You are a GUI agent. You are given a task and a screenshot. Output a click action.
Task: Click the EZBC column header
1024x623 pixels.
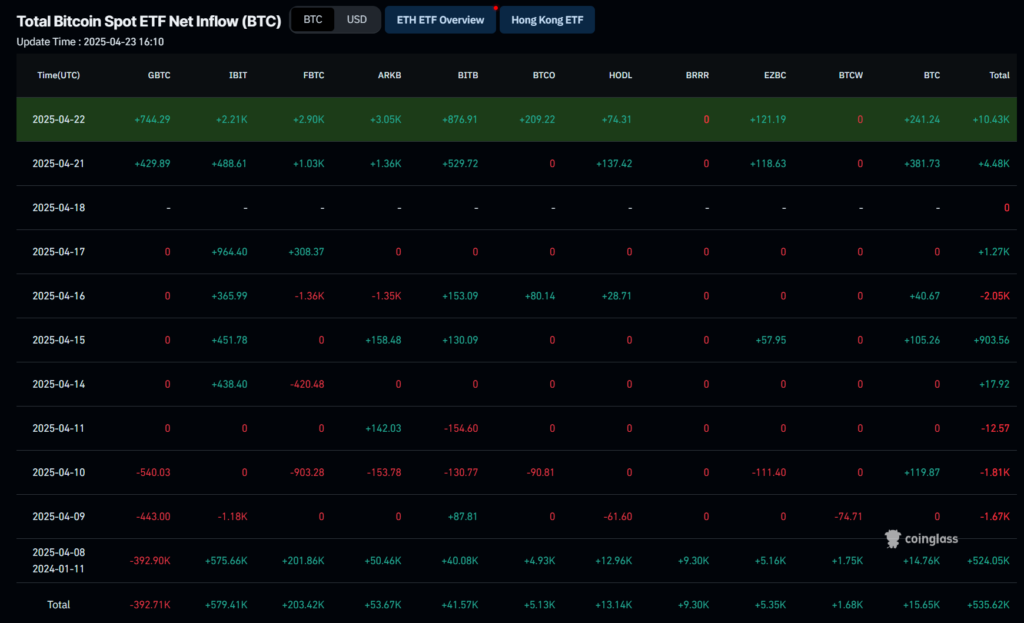click(x=775, y=75)
